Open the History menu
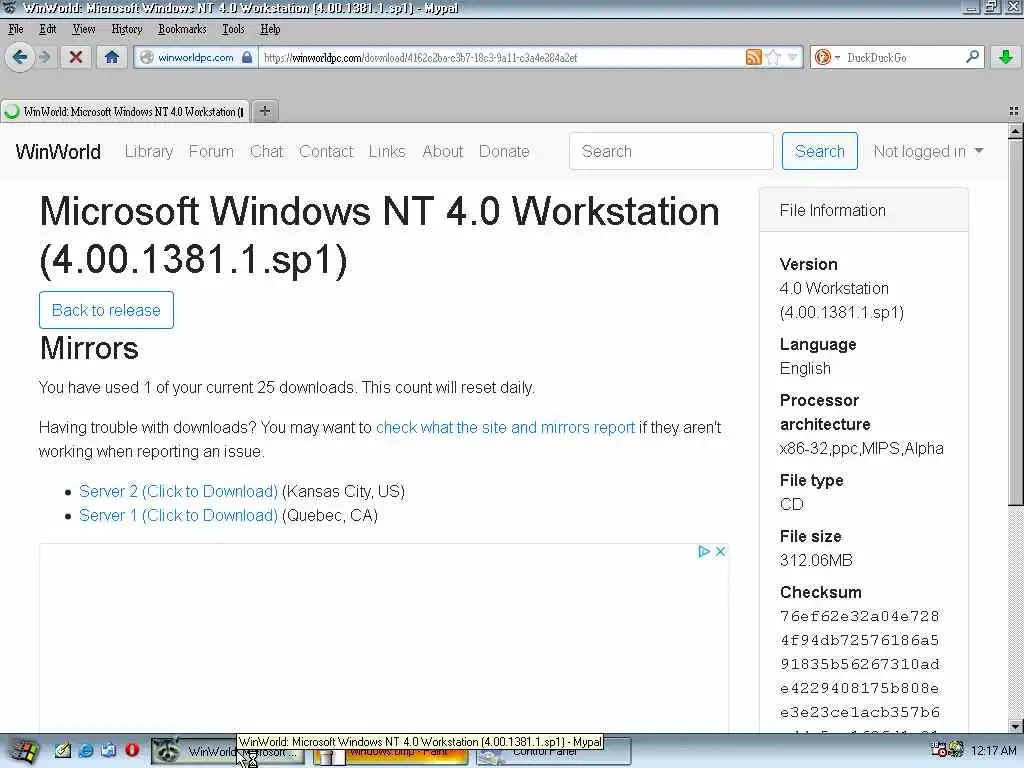Screen dimensions: 1024x768 127,29
